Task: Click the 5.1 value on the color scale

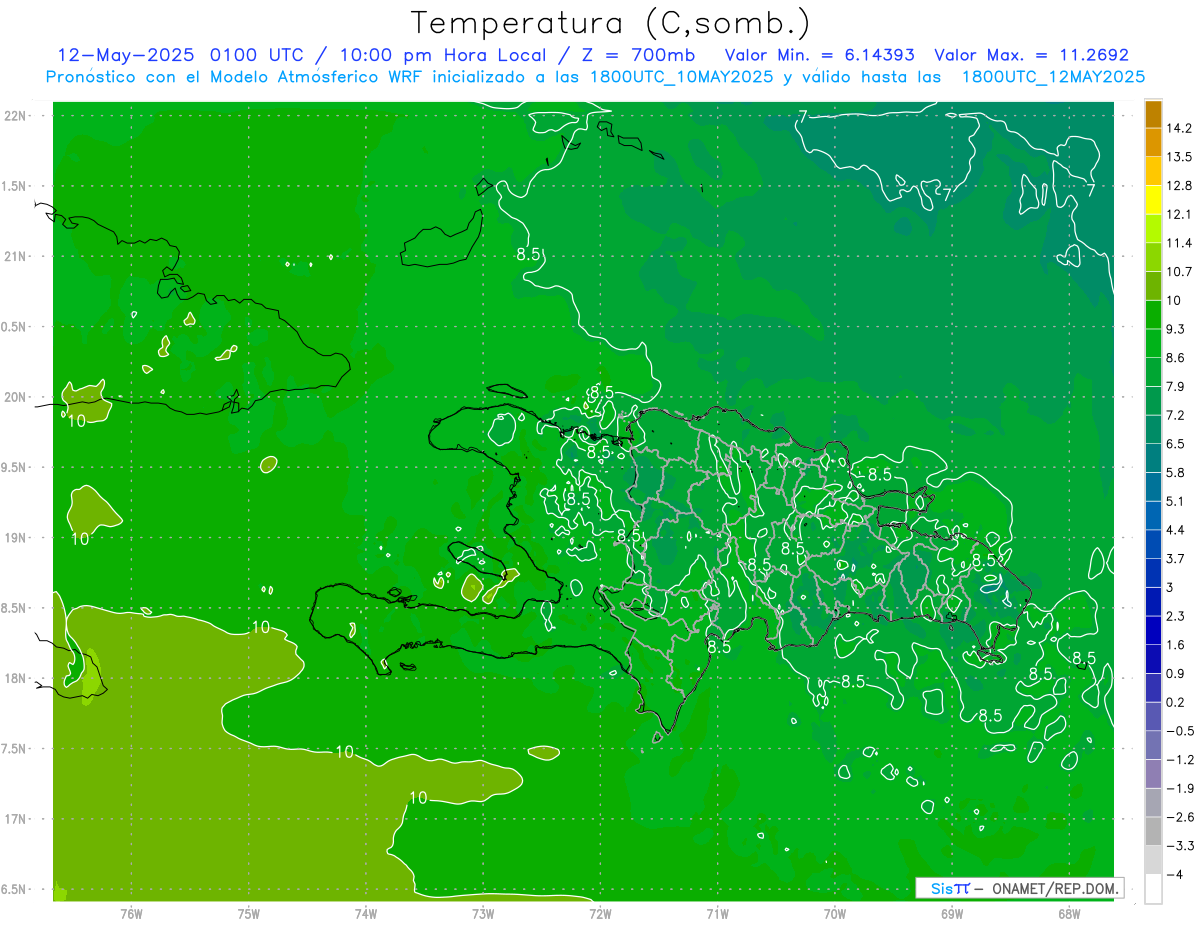Action: [x=1176, y=501]
